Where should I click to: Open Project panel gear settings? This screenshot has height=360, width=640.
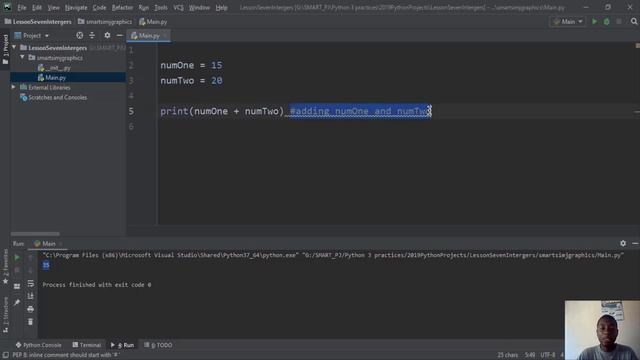click(x=107, y=36)
